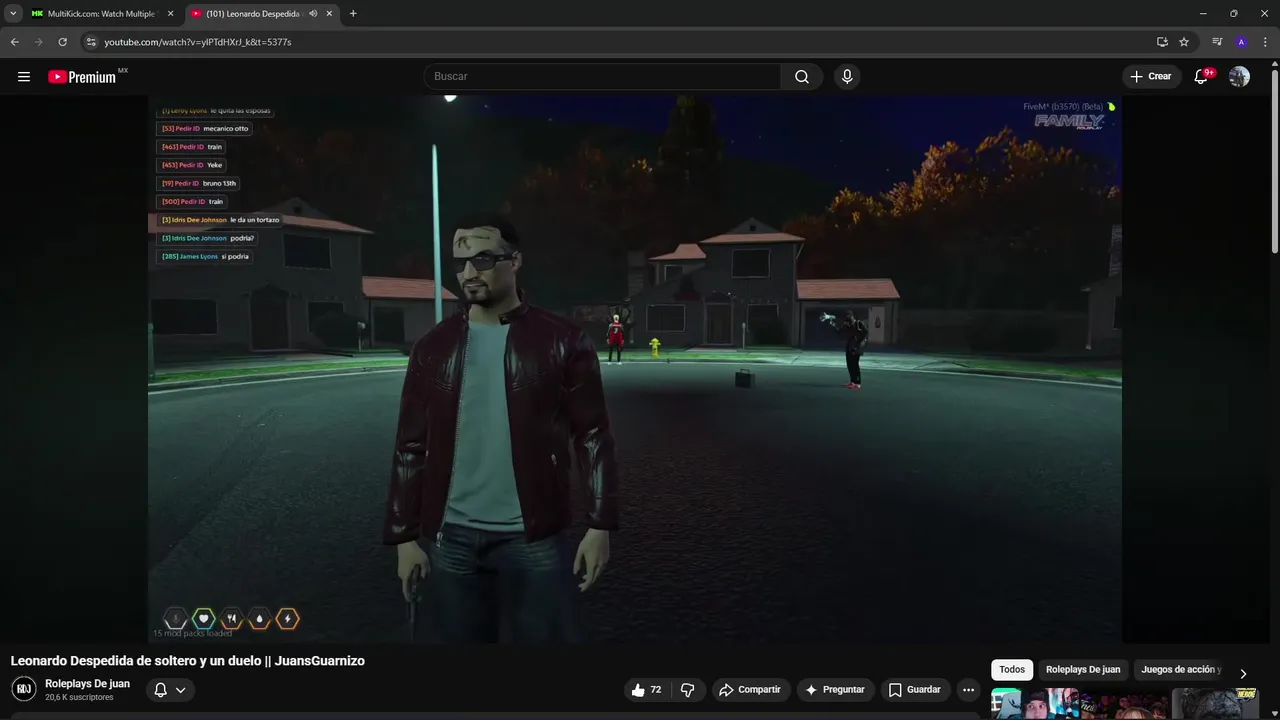The width and height of the screenshot is (1280, 720).
Task: Select the Todos filter chip
Action: (1012, 670)
